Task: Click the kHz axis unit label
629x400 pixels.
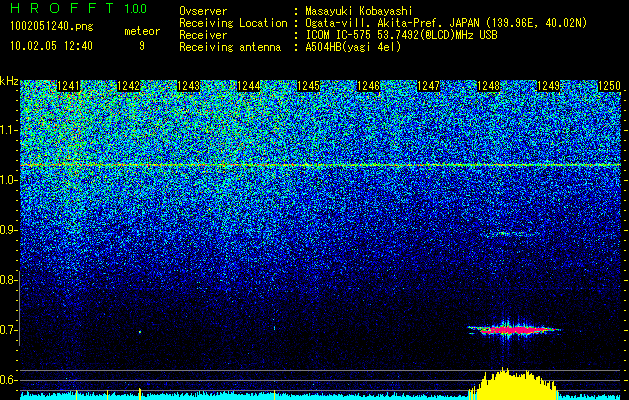Action: pyautogui.click(x=9, y=81)
